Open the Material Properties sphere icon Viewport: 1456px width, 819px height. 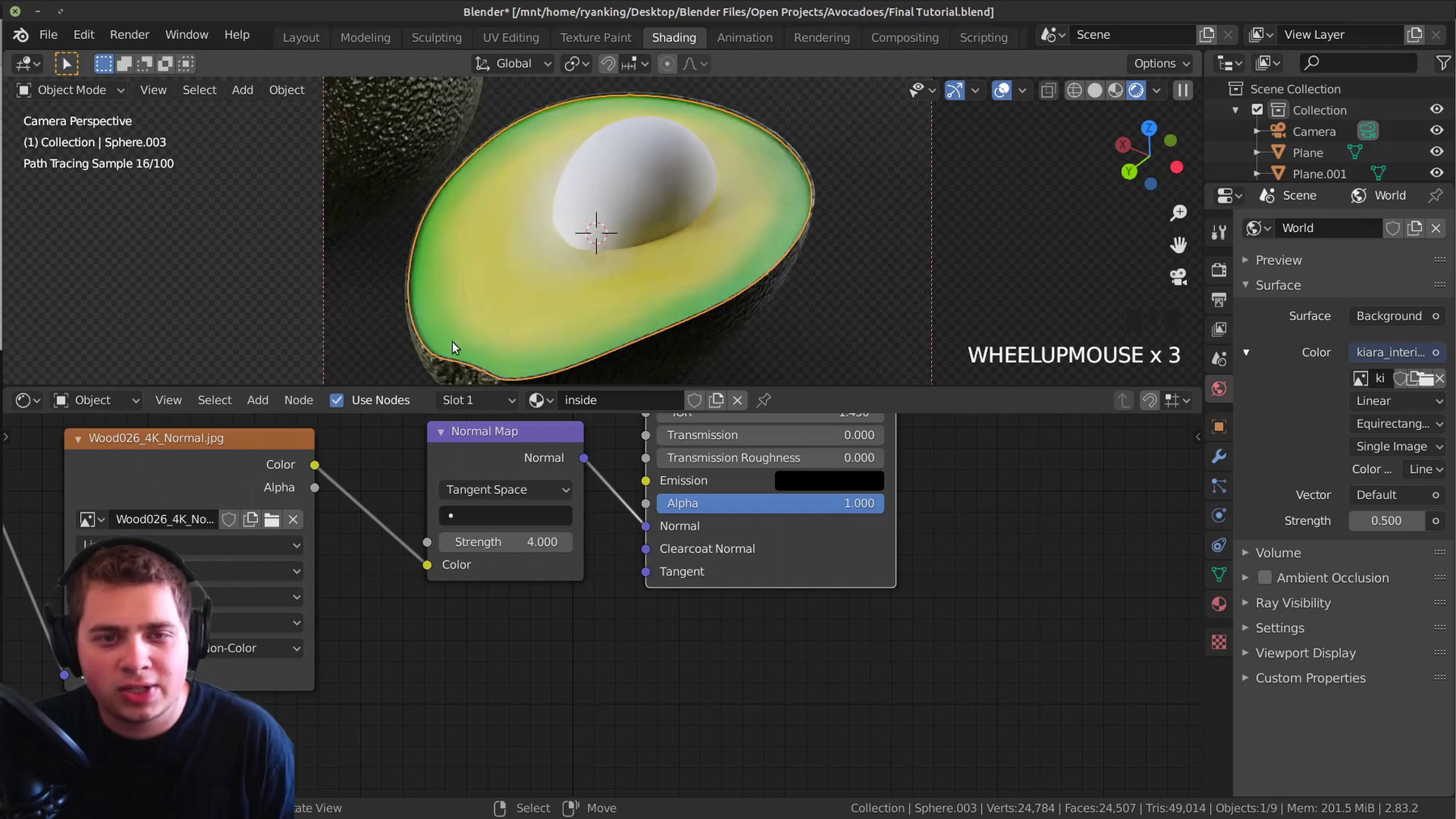point(1219,604)
